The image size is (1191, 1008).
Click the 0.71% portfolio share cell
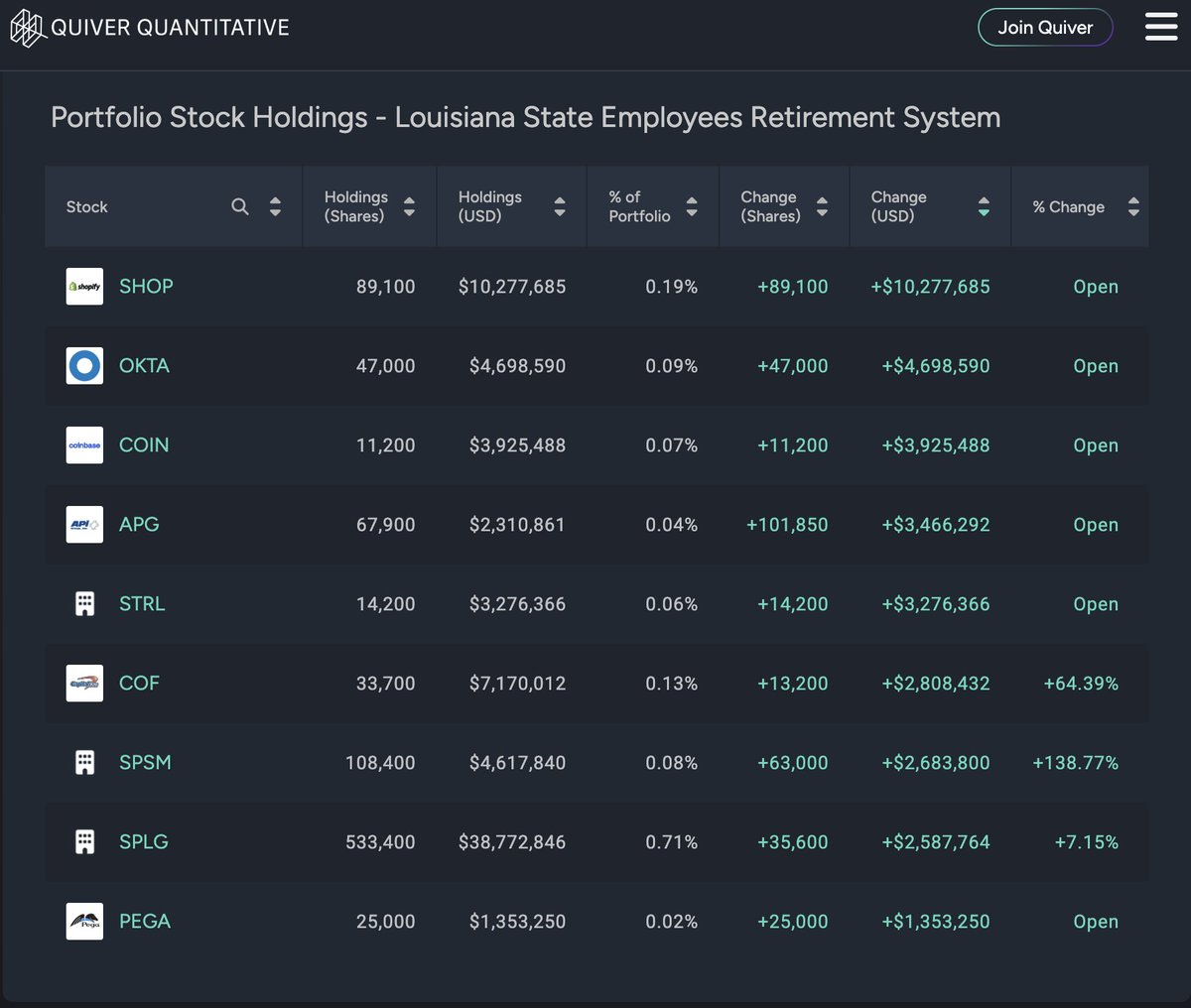[x=672, y=842]
